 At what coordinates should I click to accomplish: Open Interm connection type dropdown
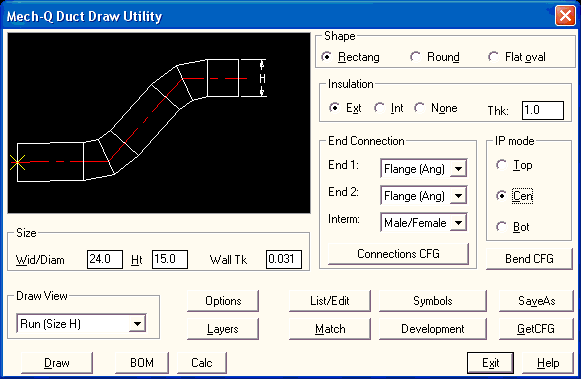[458, 223]
